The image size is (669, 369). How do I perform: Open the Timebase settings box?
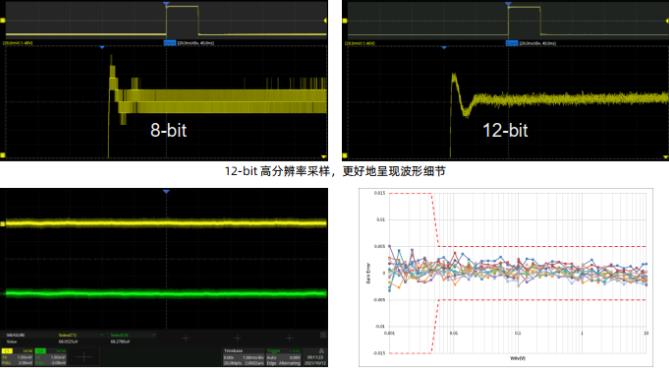click(x=244, y=357)
